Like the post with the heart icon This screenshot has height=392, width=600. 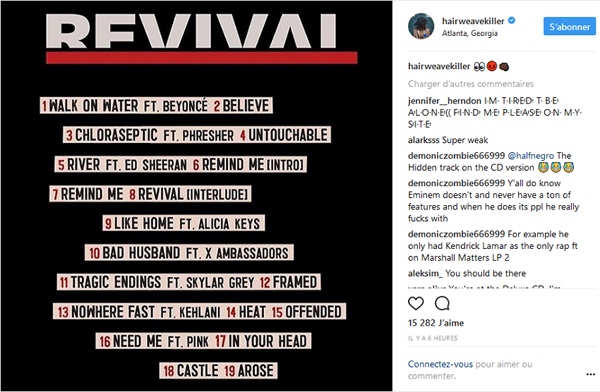point(416,304)
